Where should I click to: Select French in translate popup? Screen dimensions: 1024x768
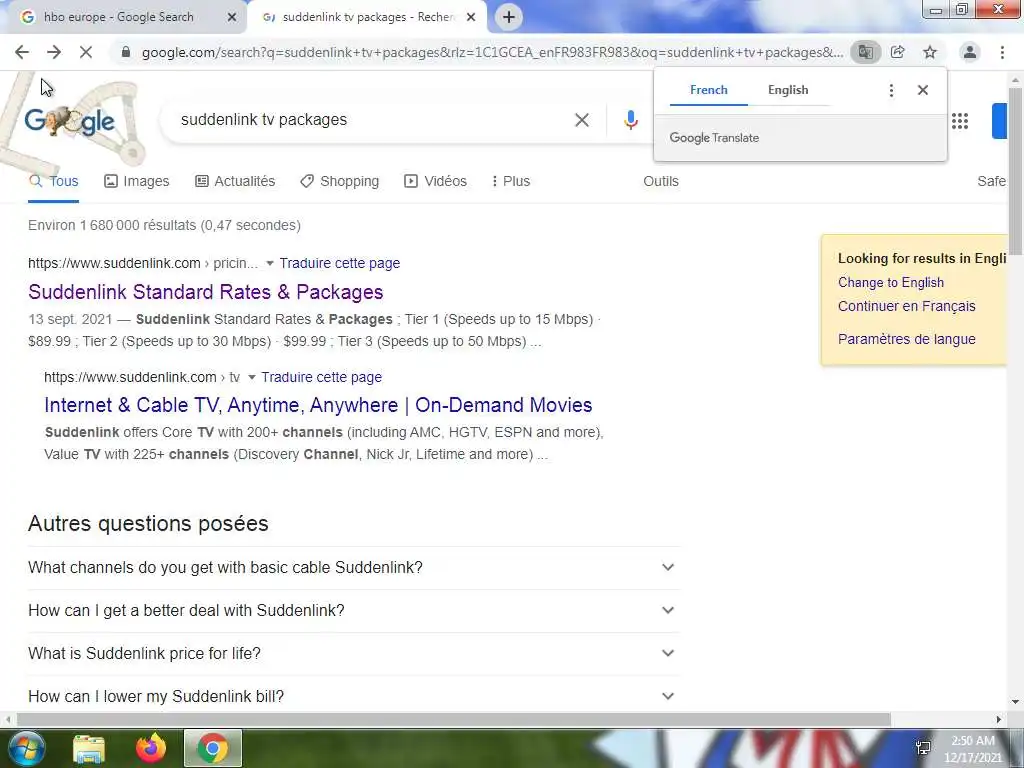click(x=709, y=90)
